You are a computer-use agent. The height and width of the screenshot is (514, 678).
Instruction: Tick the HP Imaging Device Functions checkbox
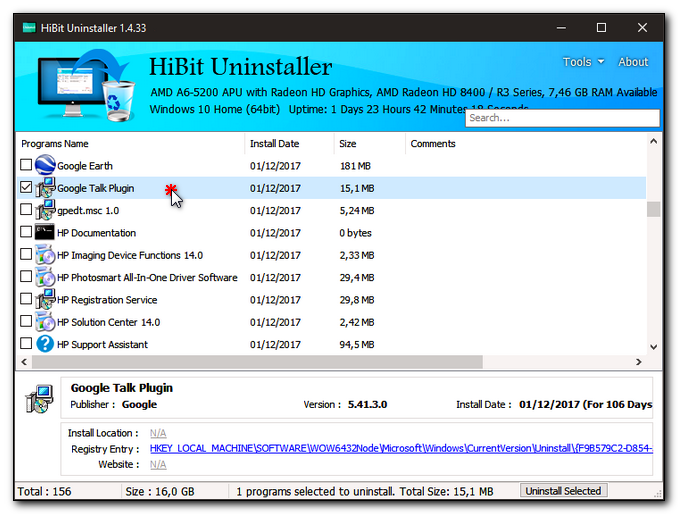coord(26,254)
